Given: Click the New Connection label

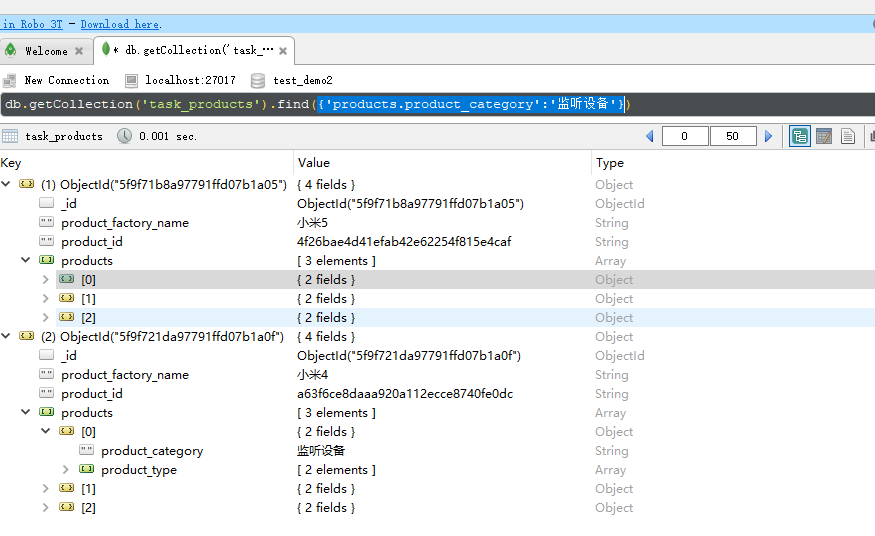Looking at the screenshot, I should [67, 80].
